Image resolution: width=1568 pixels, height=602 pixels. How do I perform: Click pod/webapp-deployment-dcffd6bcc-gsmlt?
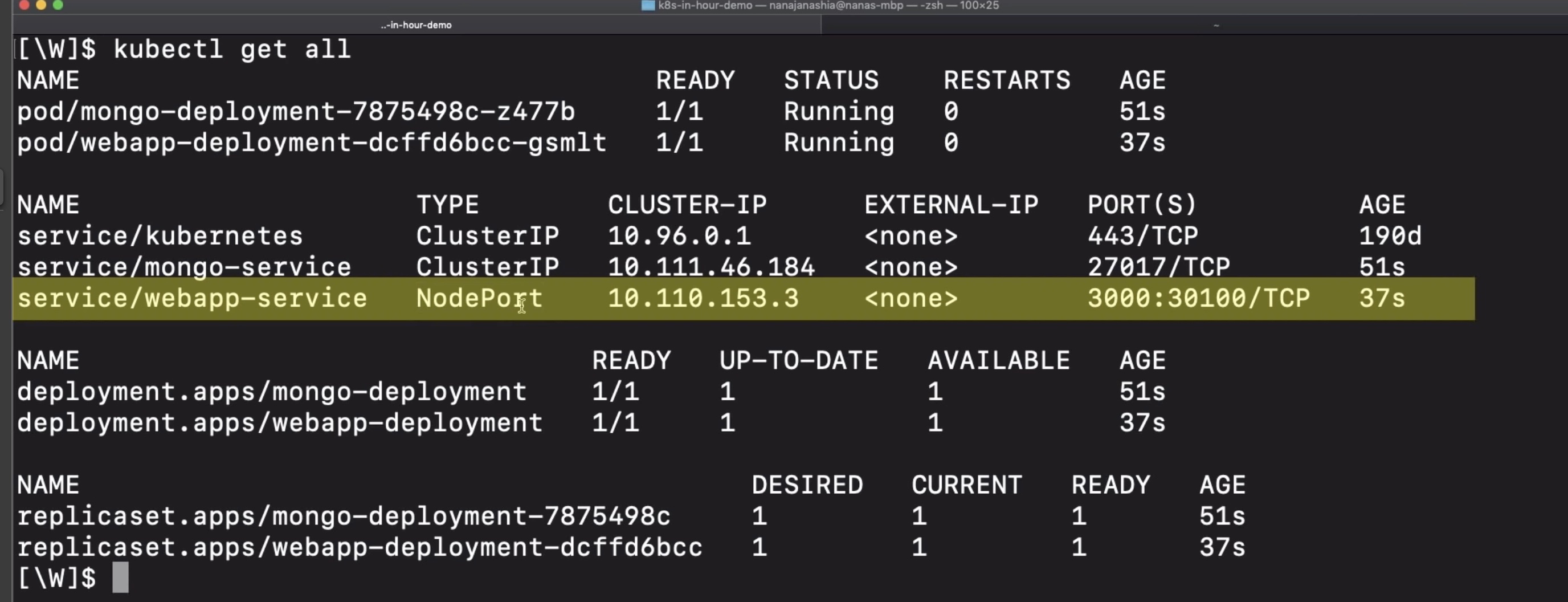point(312,143)
